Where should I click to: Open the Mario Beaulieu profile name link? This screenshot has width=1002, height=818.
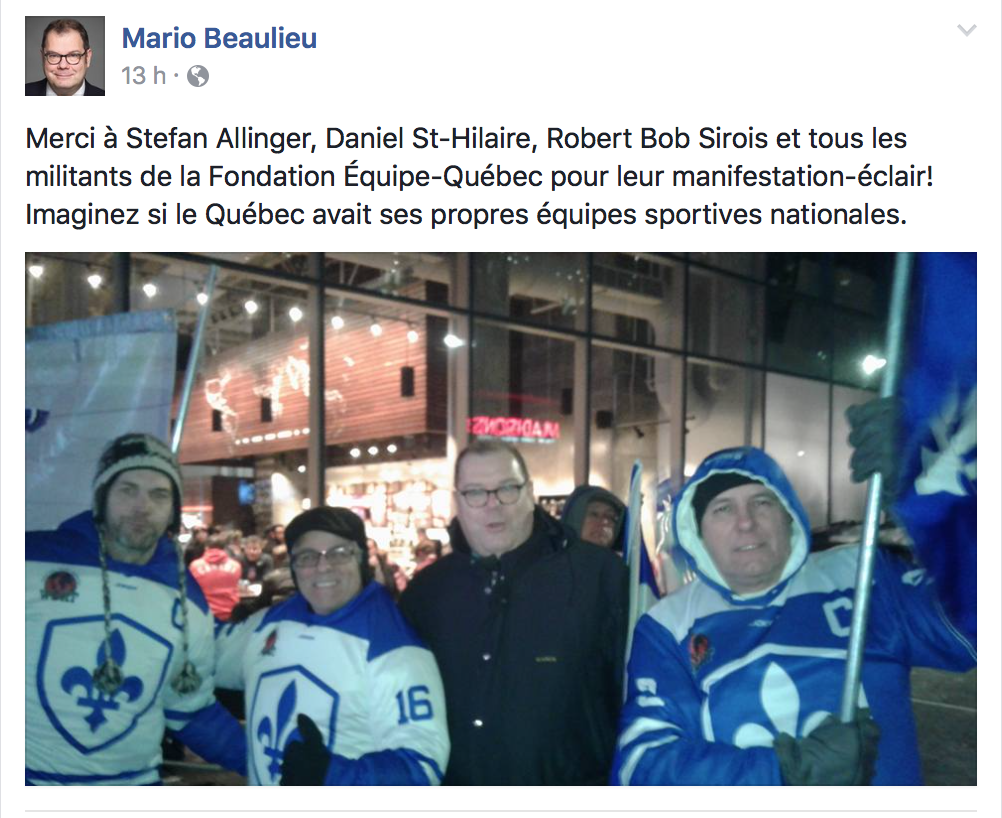click(219, 38)
